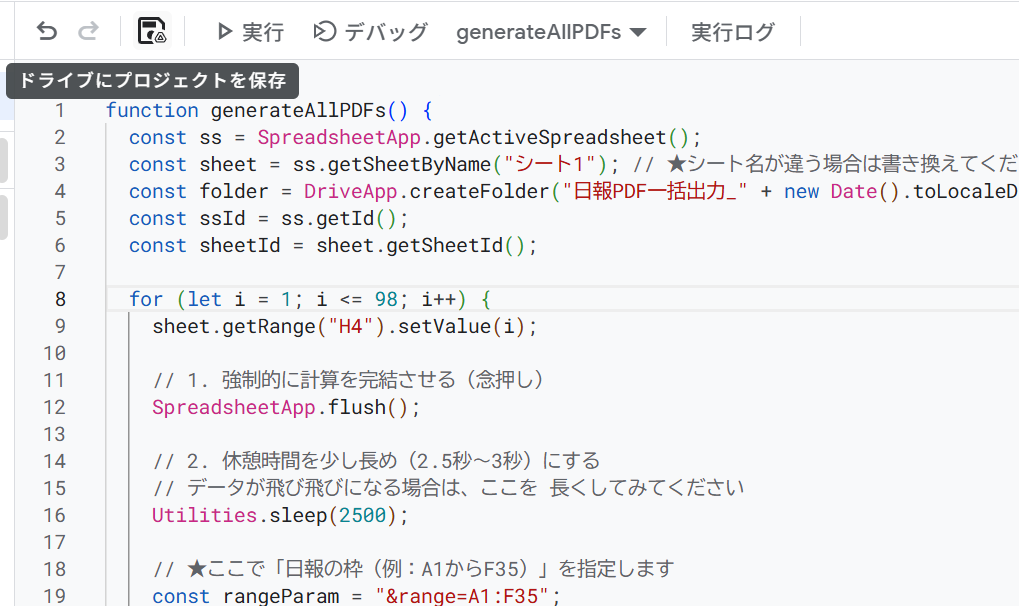Click the "&range=A1:F35" string value

tap(462, 596)
